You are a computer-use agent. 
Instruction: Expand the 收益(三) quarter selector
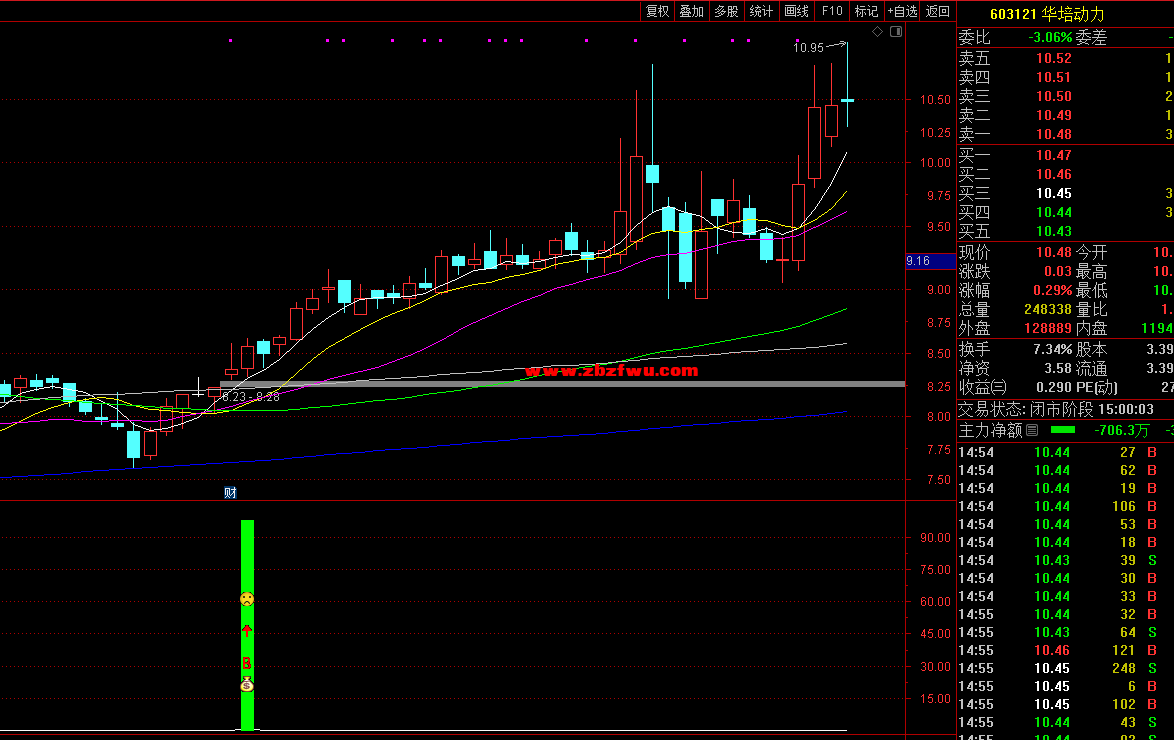[x=982, y=388]
